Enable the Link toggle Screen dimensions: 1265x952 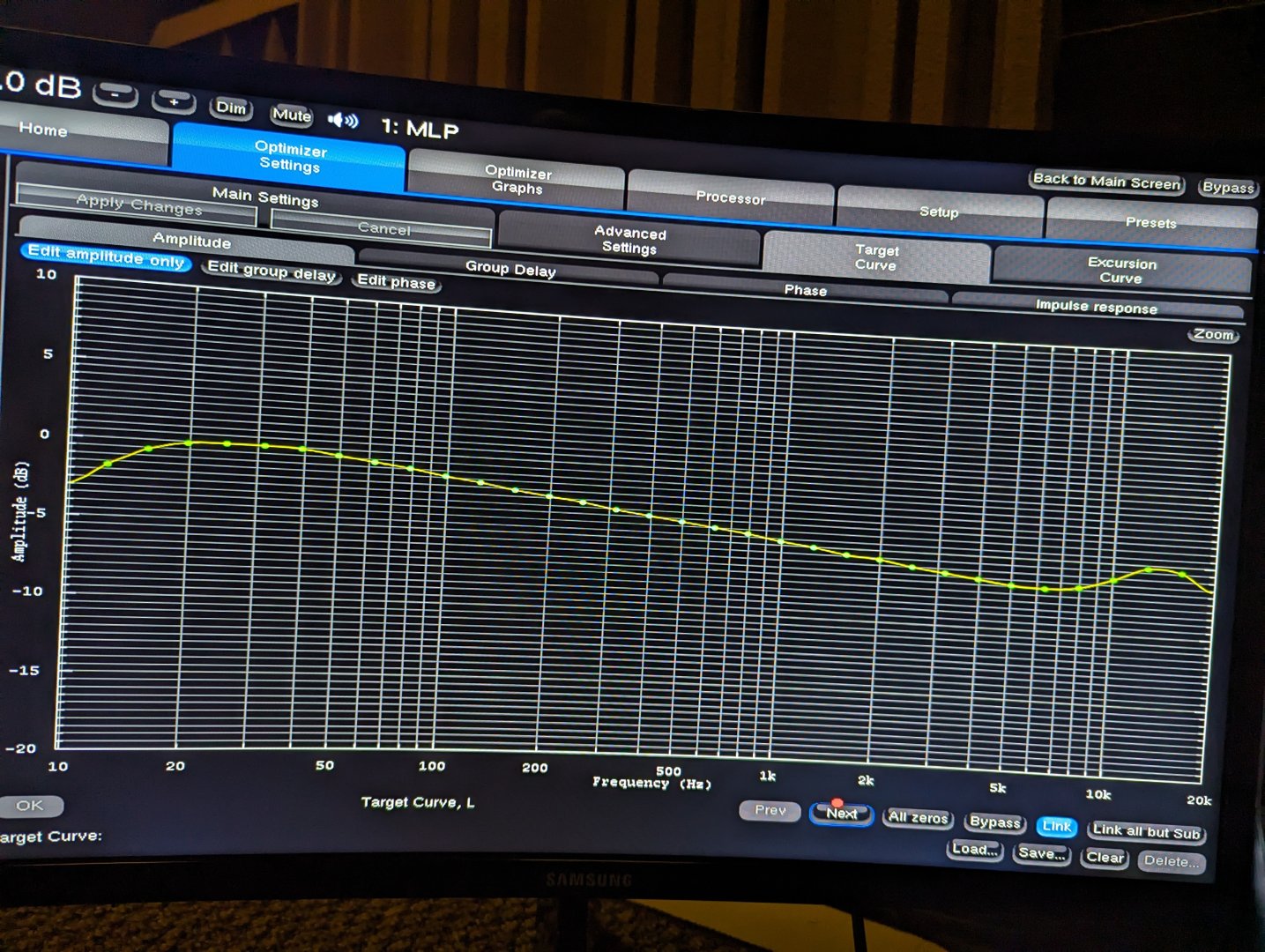pyautogui.click(x=1056, y=826)
